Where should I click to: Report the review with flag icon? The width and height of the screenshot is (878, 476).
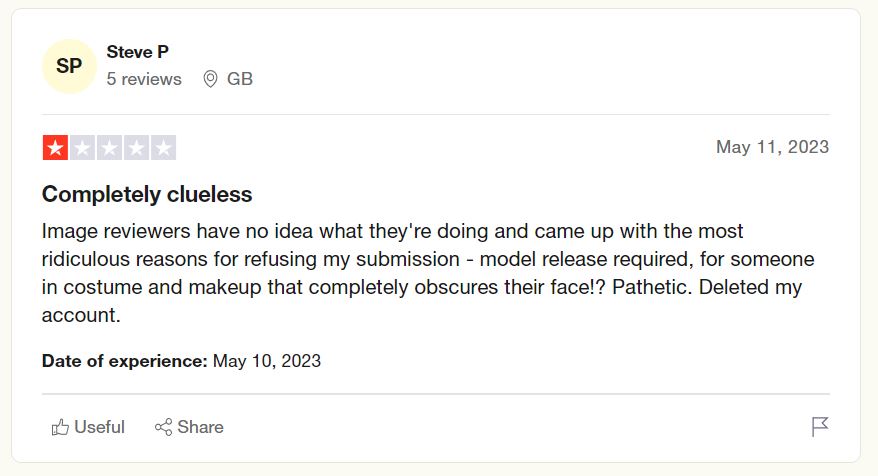point(820,427)
